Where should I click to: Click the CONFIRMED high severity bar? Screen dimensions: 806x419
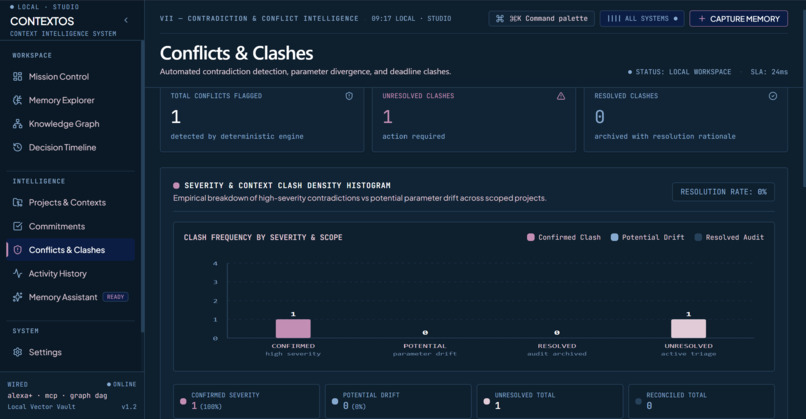pyautogui.click(x=293, y=329)
